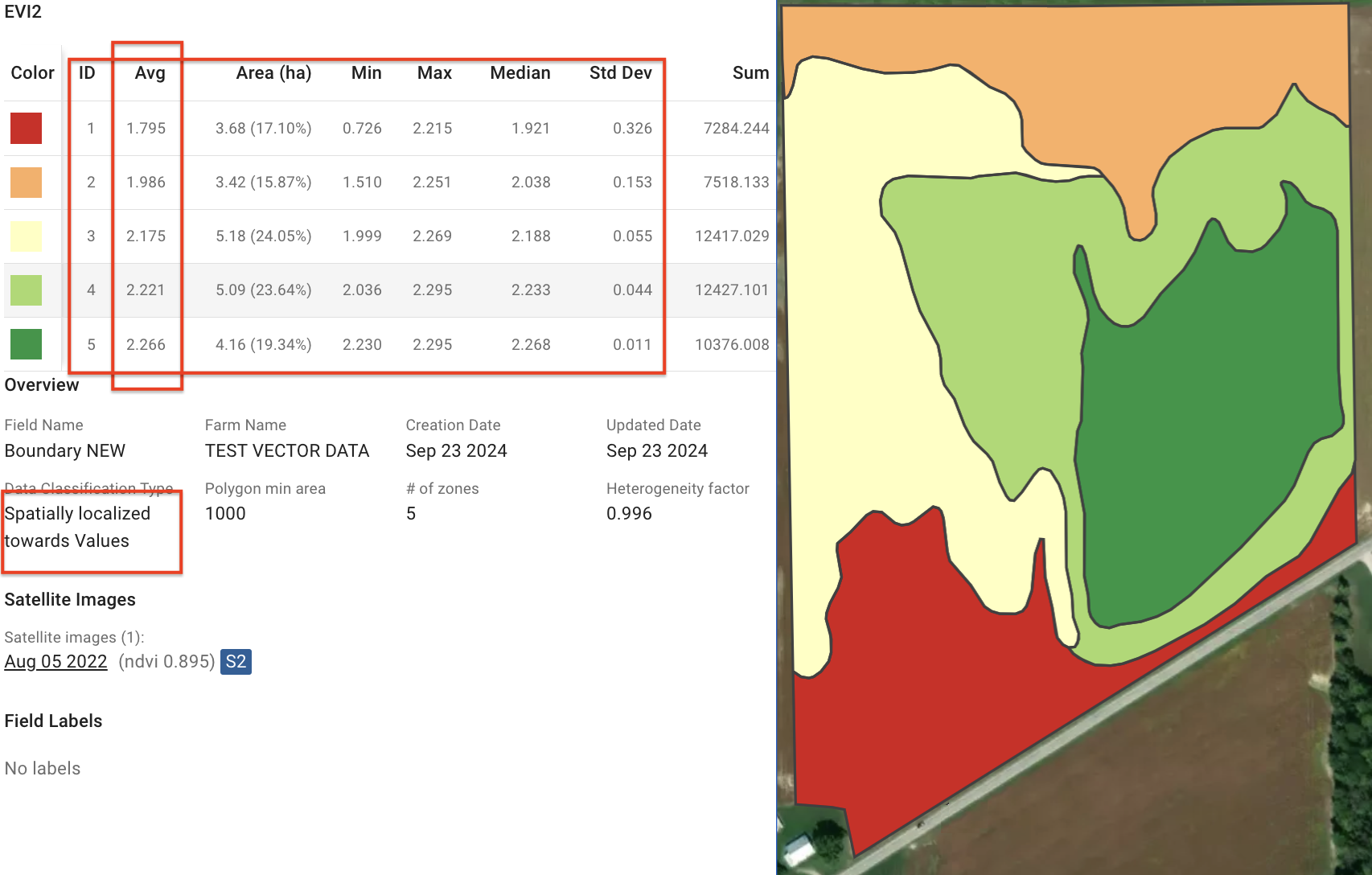Click the Std Dev column header
This screenshot has width=1372, height=875.
pos(620,73)
